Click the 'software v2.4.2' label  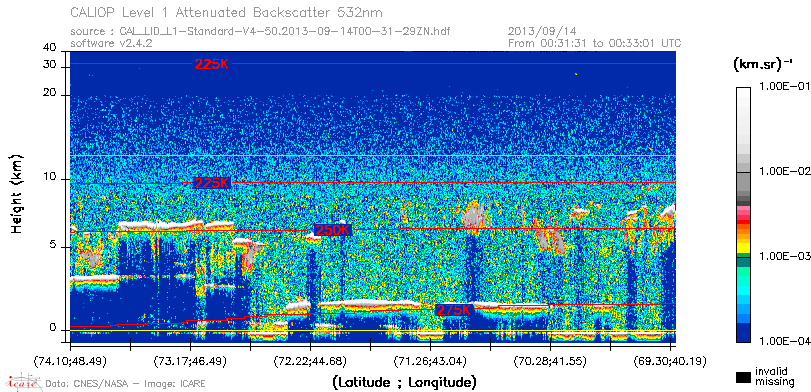point(111,43)
